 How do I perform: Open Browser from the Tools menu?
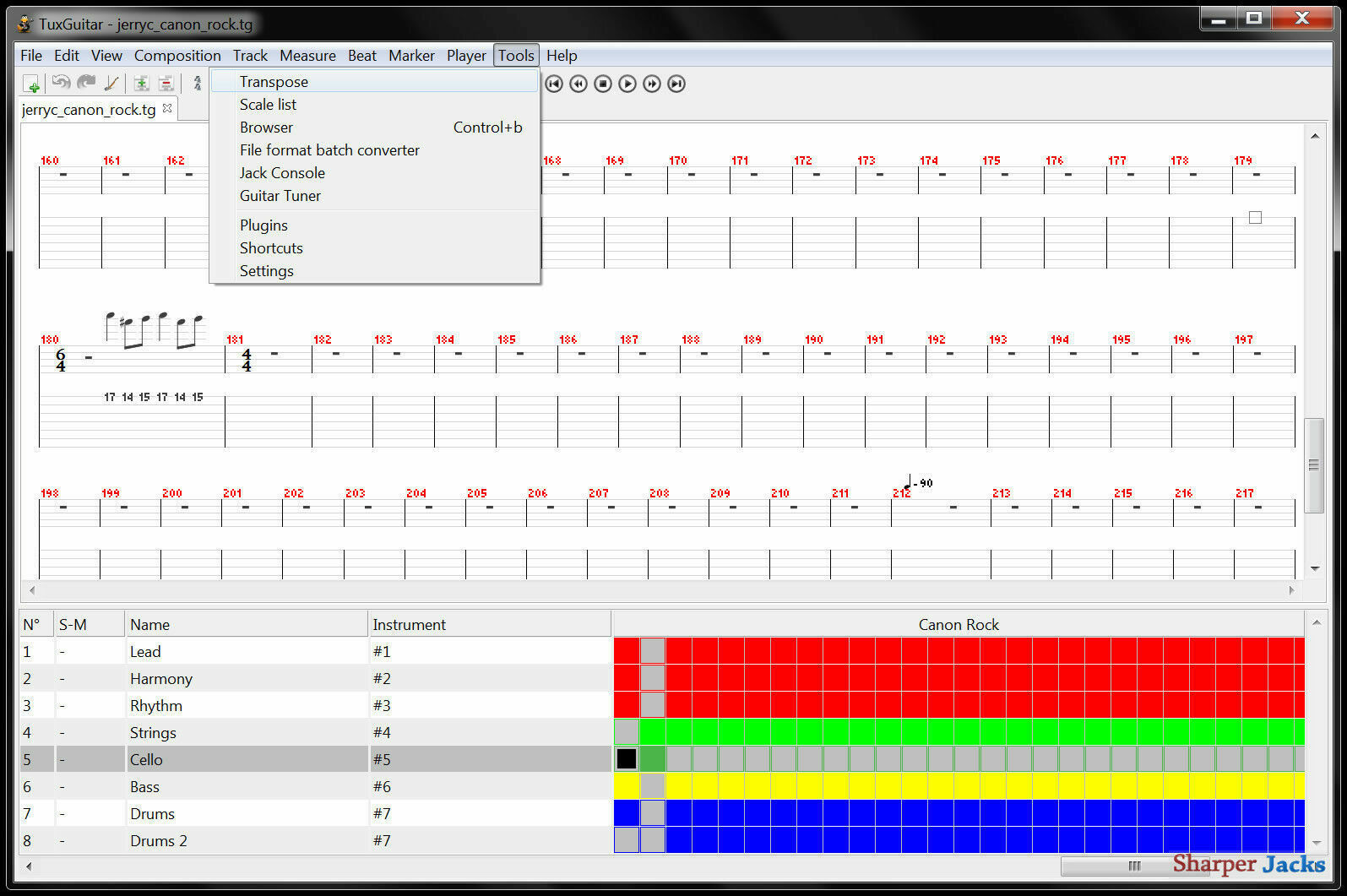374,128
